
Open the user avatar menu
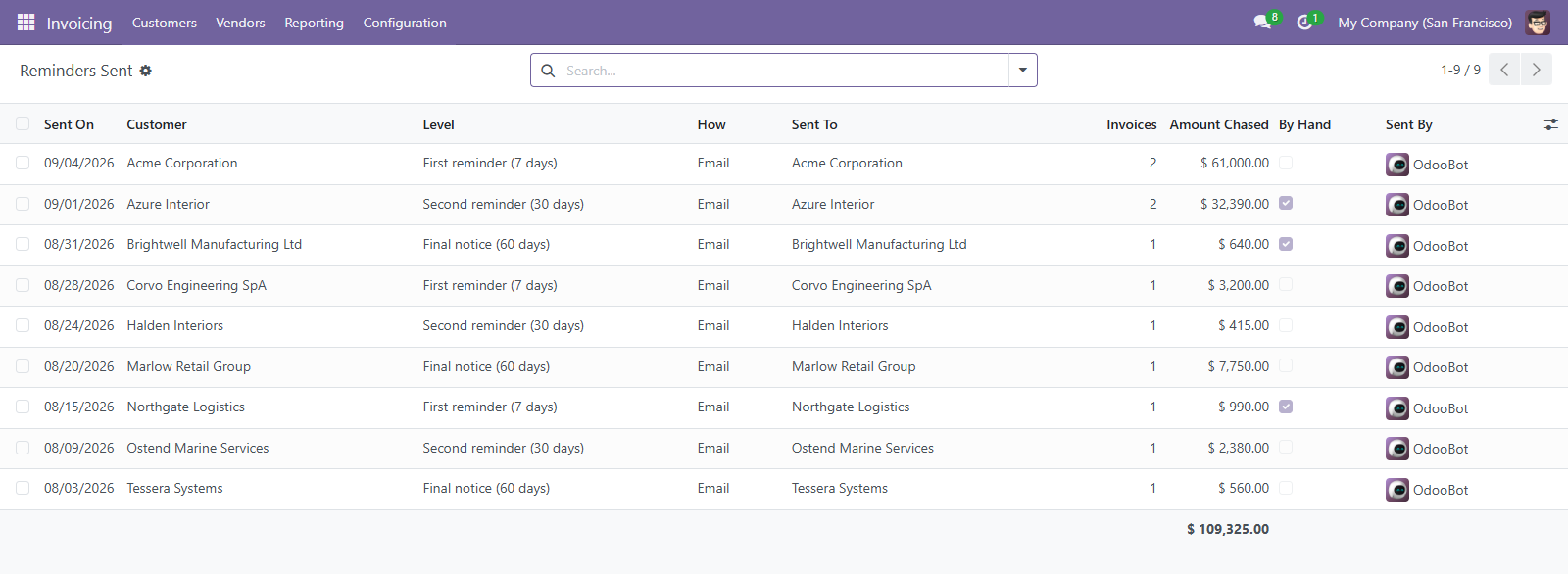(1538, 23)
